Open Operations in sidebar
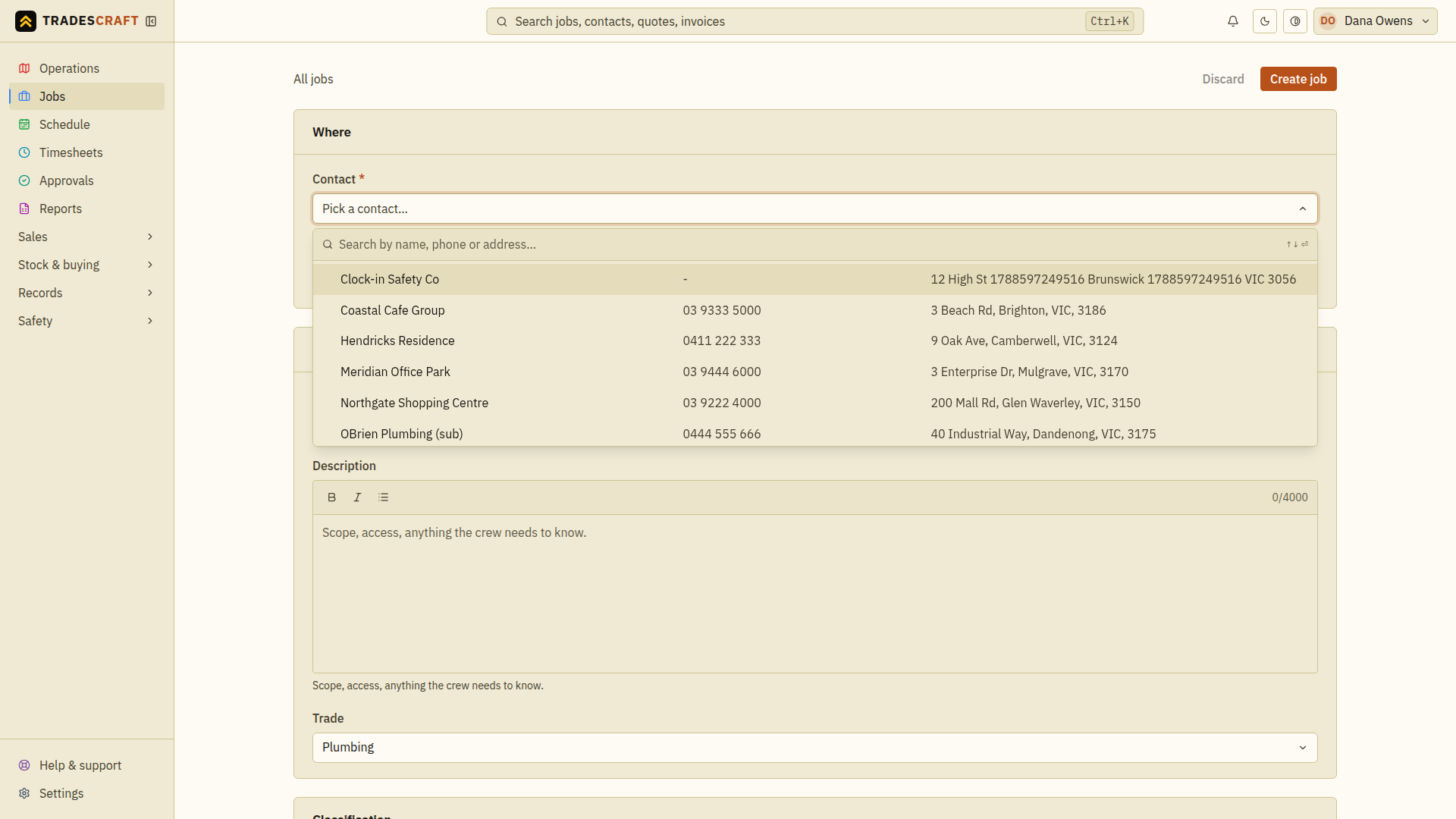 coord(86,68)
